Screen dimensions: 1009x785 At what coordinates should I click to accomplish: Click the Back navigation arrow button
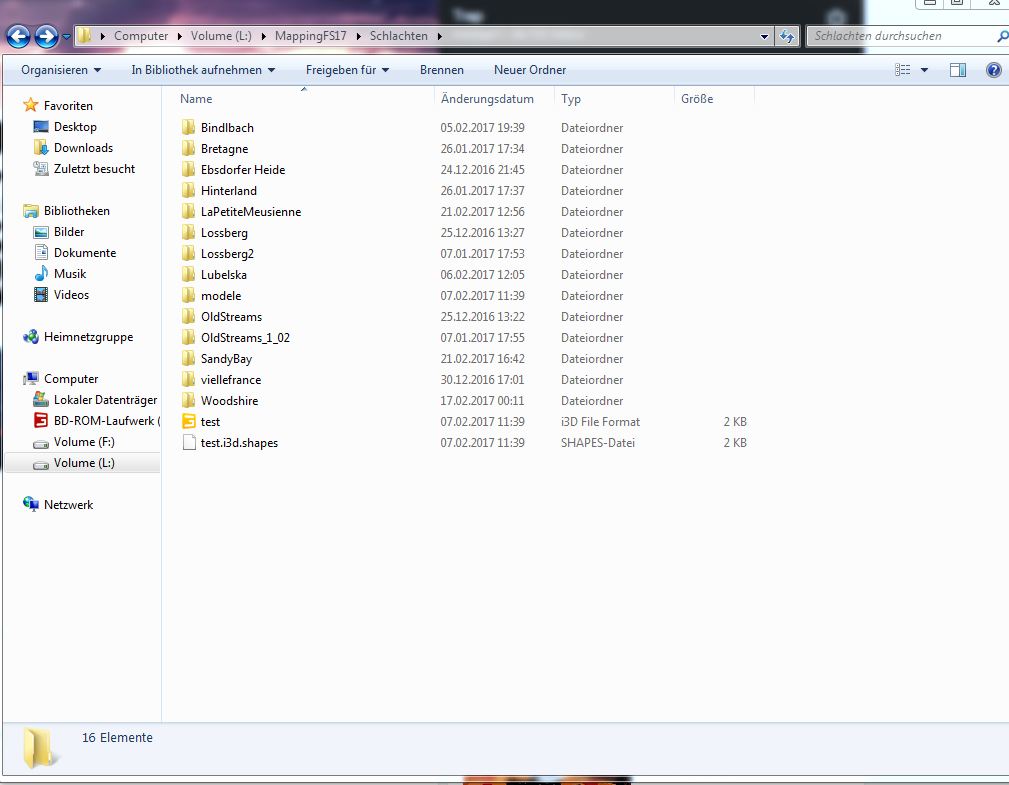[18, 37]
